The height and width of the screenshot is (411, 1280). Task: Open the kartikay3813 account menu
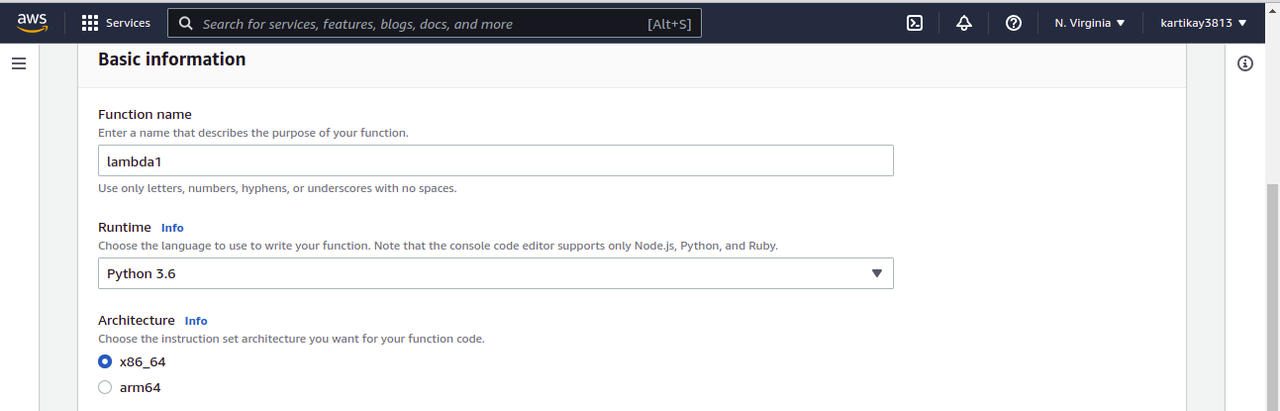(1203, 23)
